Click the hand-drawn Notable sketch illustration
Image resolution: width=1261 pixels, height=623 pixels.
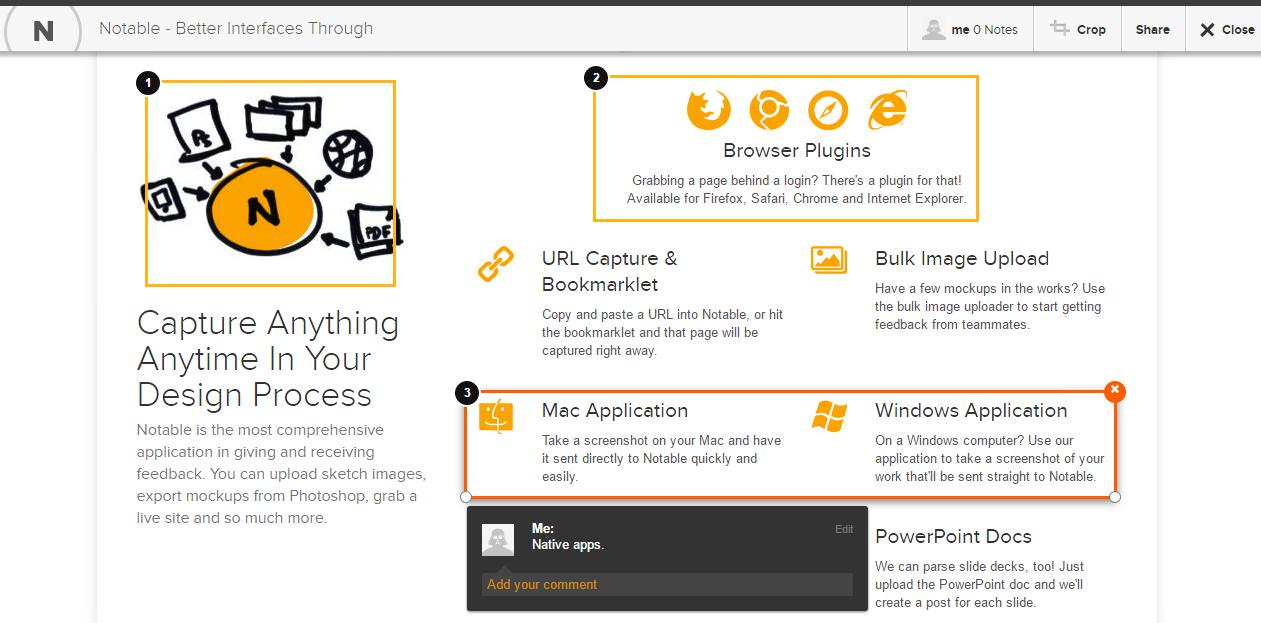point(270,183)
